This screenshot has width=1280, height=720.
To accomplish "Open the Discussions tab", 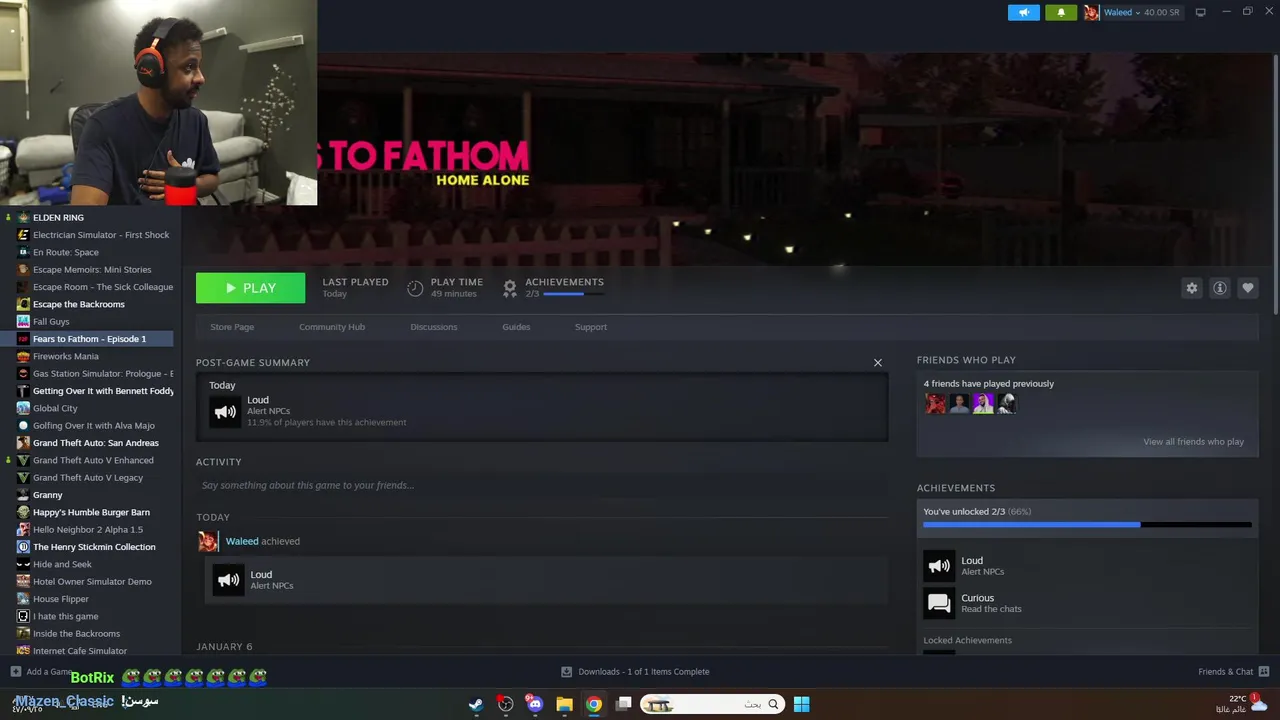I will click(x=434, y=327).
